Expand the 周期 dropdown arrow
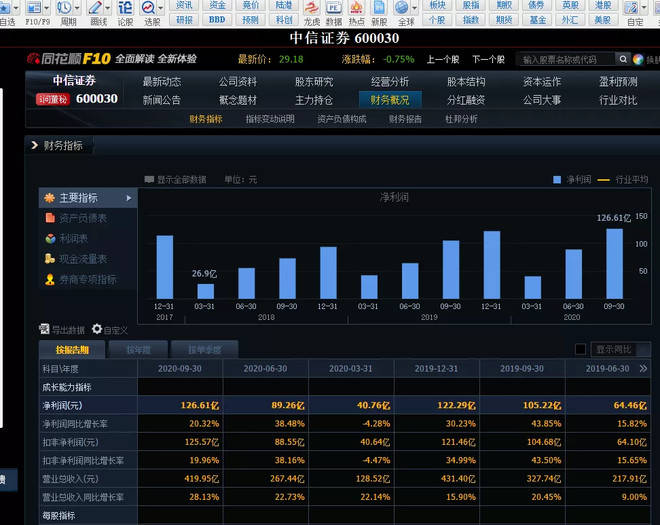 pos(77,8)
